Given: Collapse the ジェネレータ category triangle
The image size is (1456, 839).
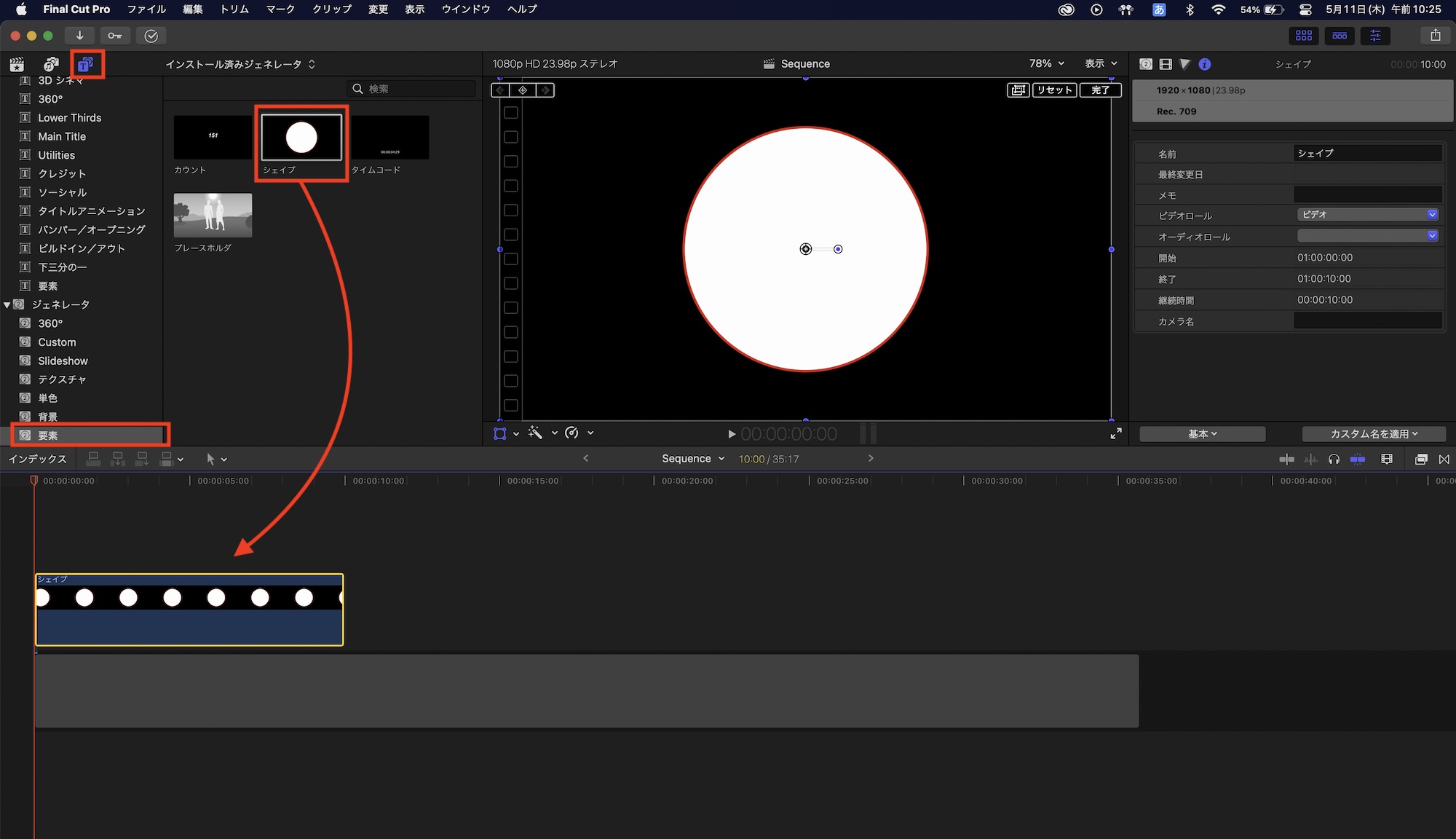Looking at the screenshot, I should 7,305.
